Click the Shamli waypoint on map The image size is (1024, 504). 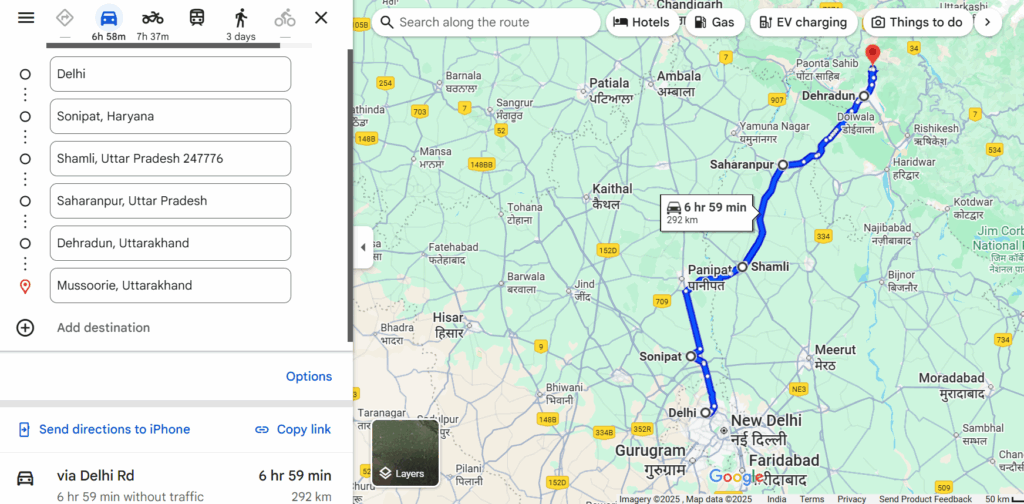coord(743,266)
